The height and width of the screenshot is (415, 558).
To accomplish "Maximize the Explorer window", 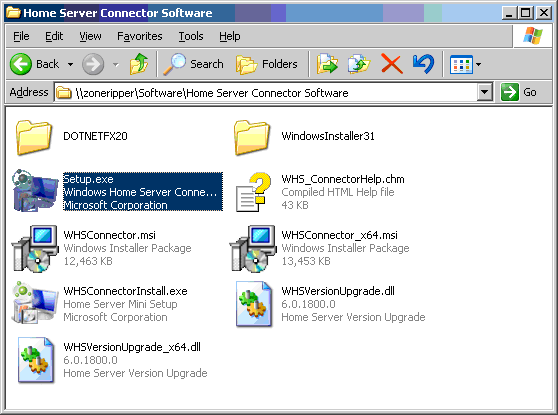I will coord(526,13).
